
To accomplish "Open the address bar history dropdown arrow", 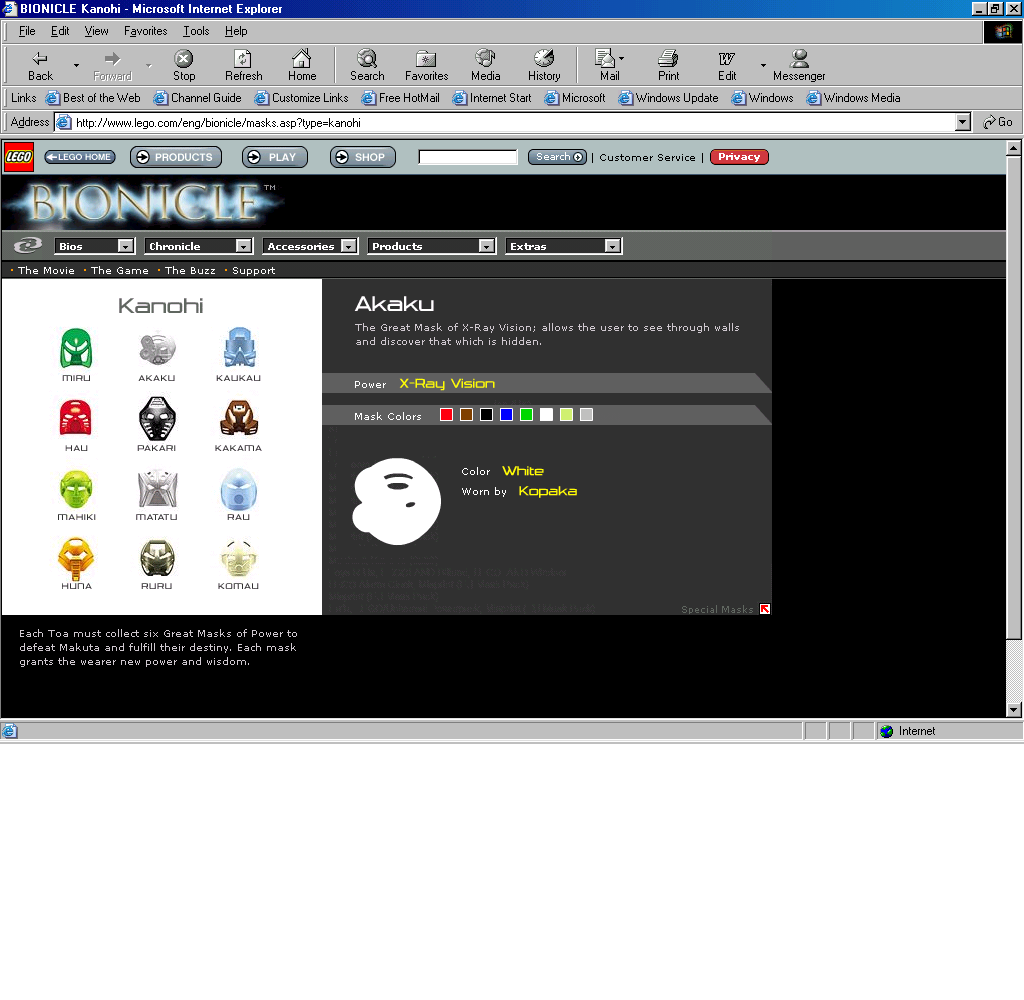I will 962,122.
